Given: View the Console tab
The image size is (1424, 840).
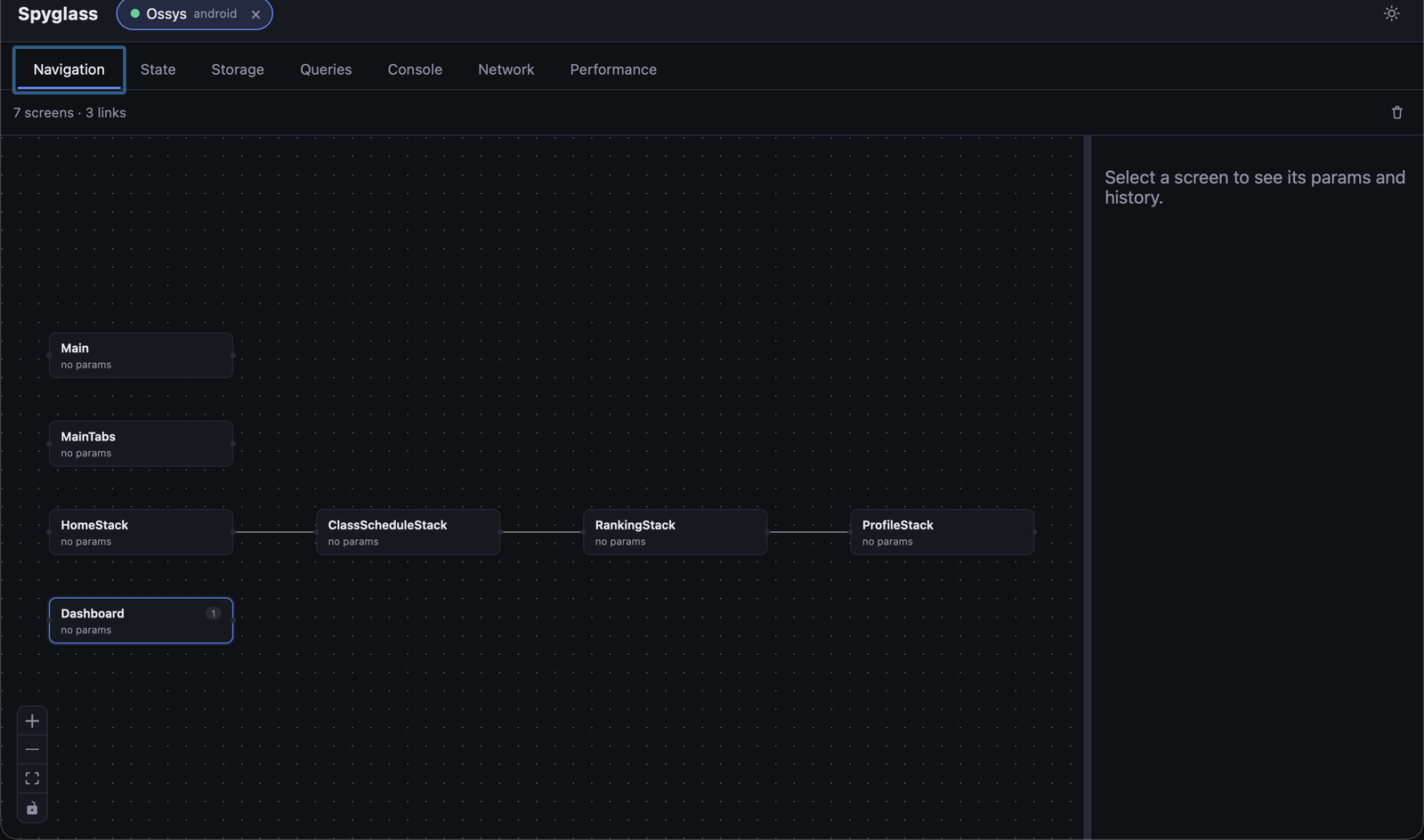Looking at the screenshot, I should (415, 69).
